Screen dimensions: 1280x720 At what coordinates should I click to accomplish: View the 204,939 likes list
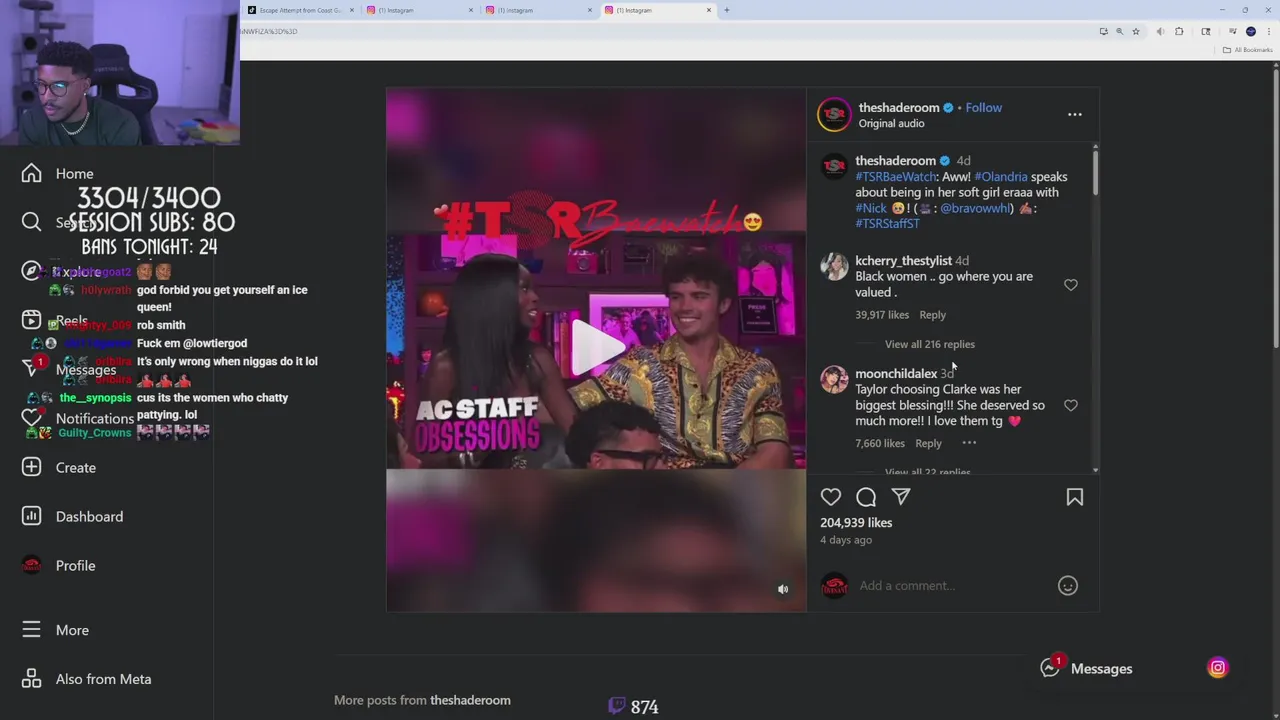856,523
